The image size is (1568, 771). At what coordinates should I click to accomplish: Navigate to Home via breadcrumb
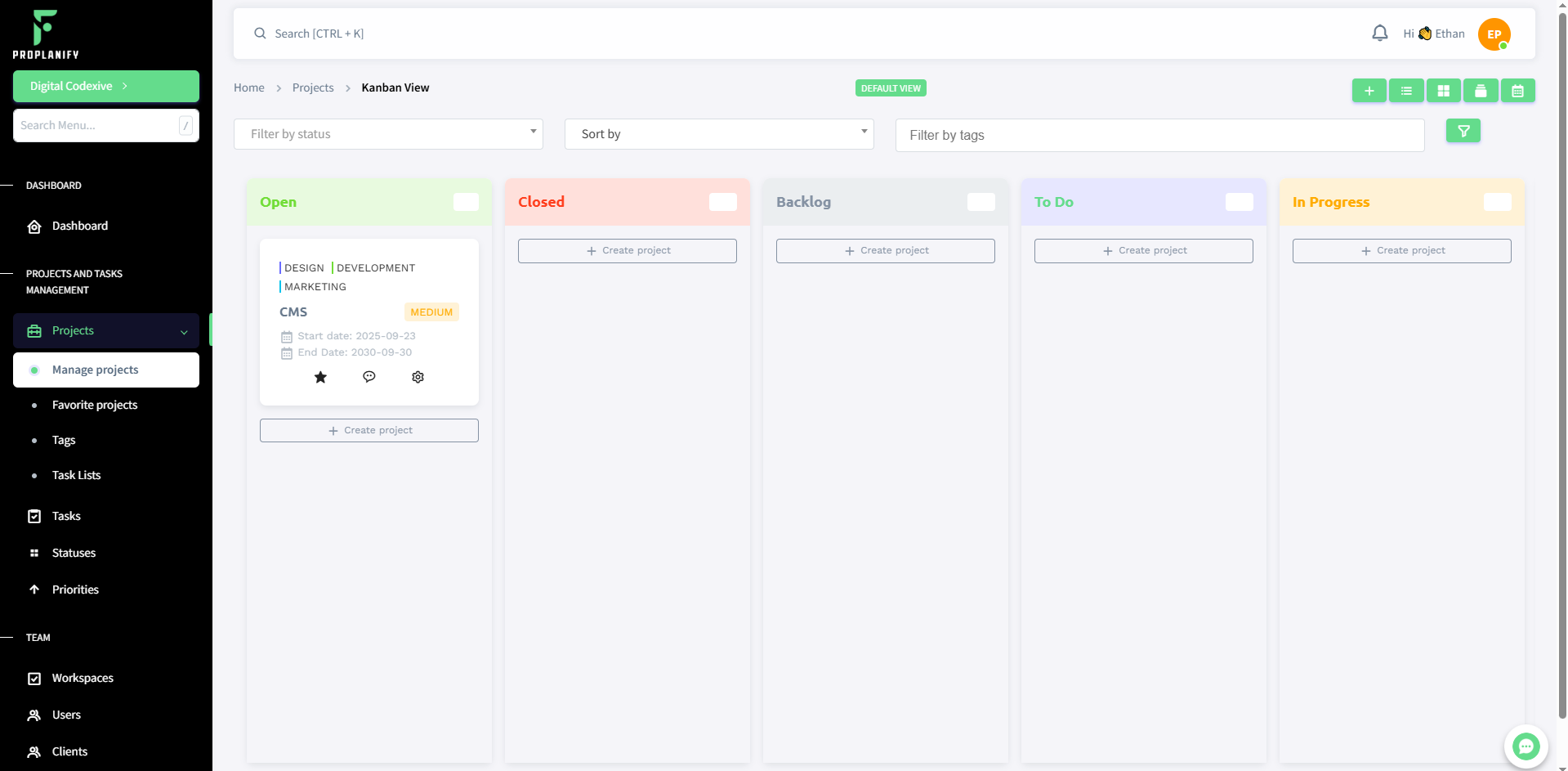click(x=248, y=87)
